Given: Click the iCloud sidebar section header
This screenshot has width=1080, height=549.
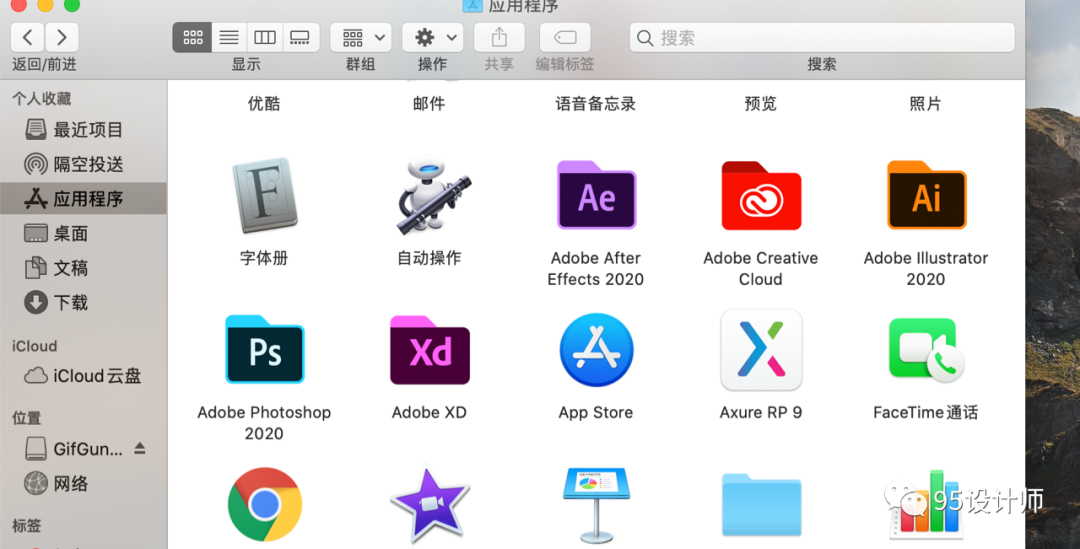Looking at the screenshot, I should point(34,346).
